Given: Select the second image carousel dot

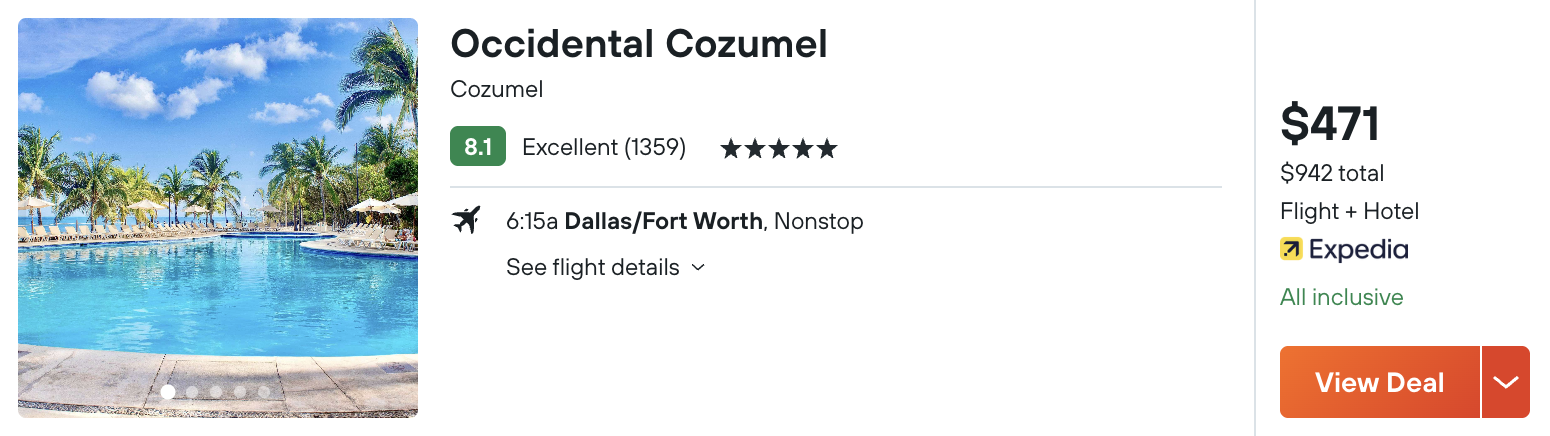Looking at the screenshot, I should tap(192, 392).
